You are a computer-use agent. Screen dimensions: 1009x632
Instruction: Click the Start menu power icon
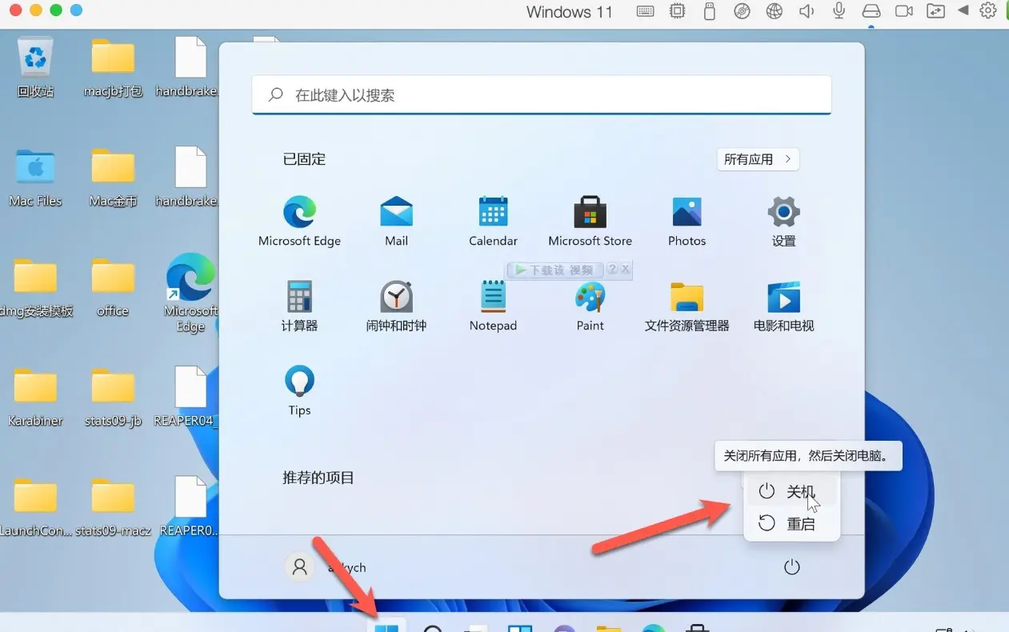pos(791,567)
